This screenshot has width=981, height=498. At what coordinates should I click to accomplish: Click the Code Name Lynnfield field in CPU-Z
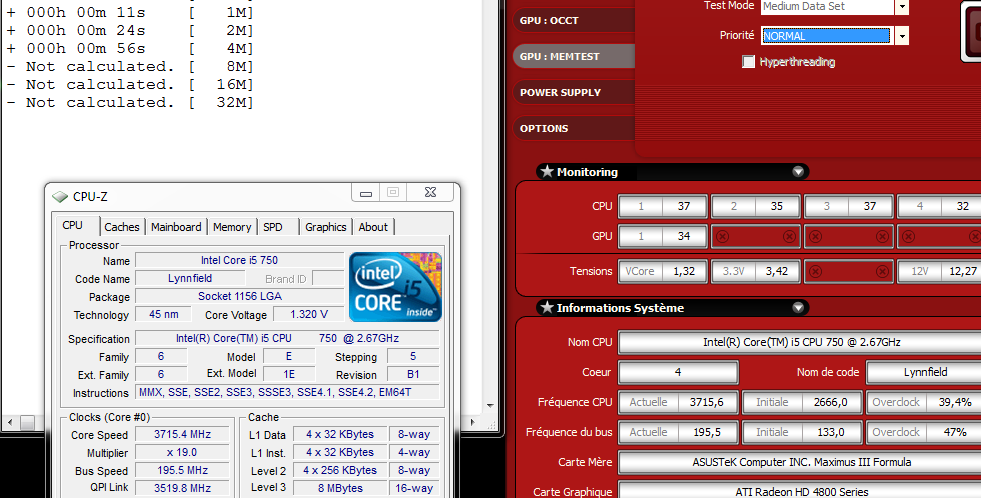[x=190, y=278]
